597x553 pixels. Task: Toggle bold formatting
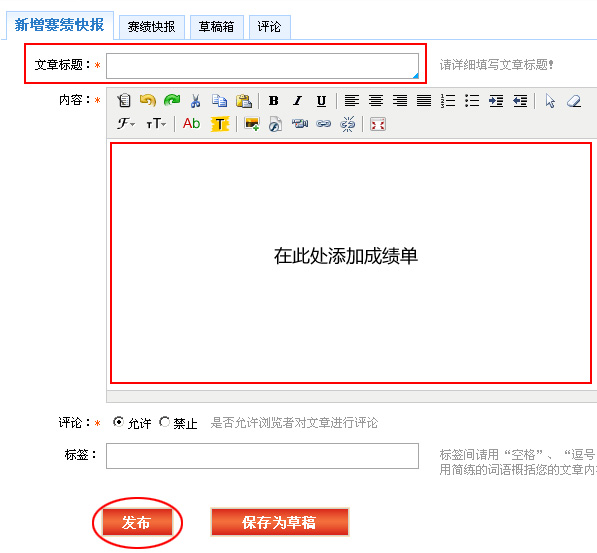[273, 101]
